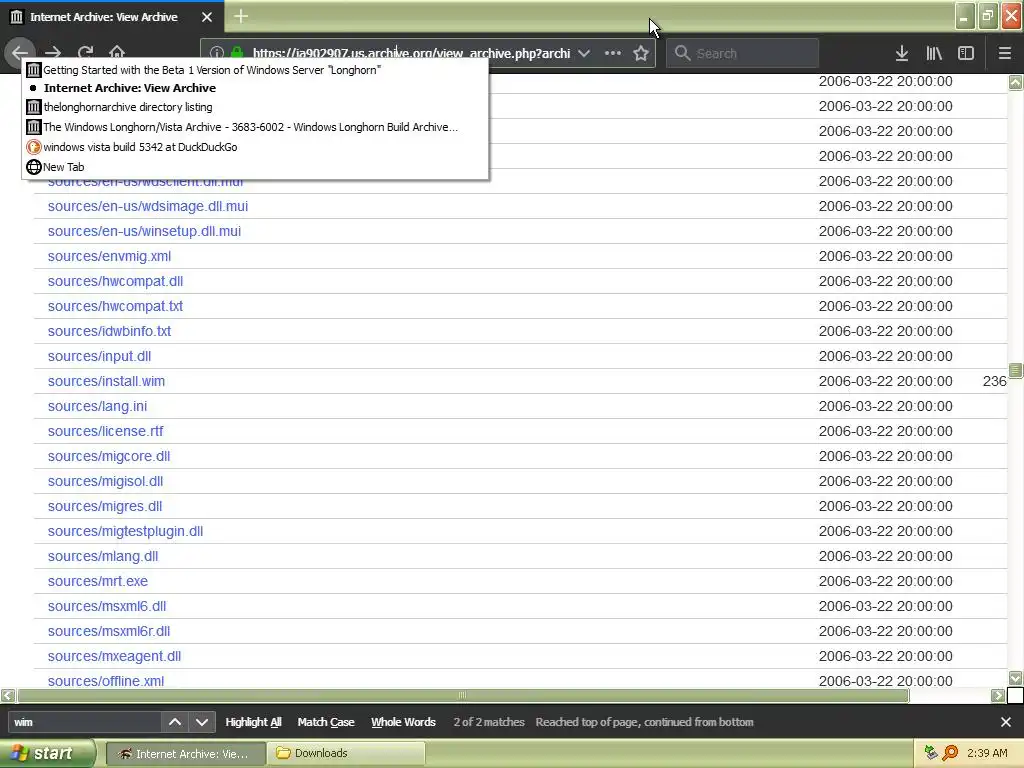This screenshot has height=768, width=1024.
Task: Toggle Match Case in find bar
Action: click(x=326, y=722)
